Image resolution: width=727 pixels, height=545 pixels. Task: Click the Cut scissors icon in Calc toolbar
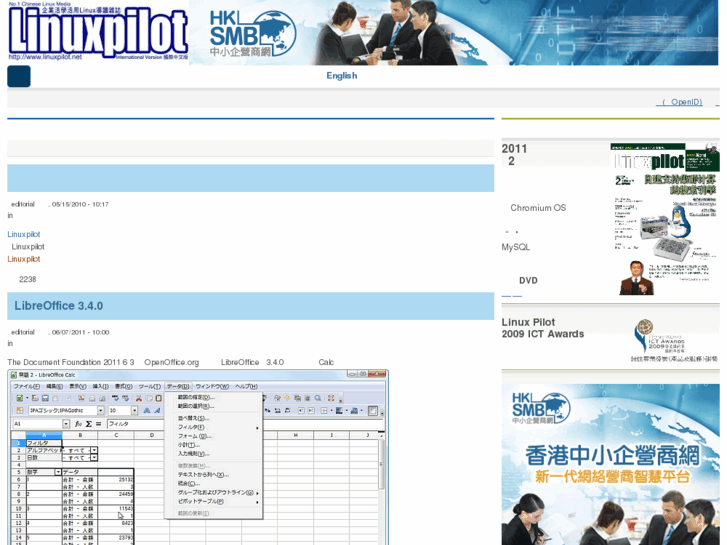[x=139, y=398]
